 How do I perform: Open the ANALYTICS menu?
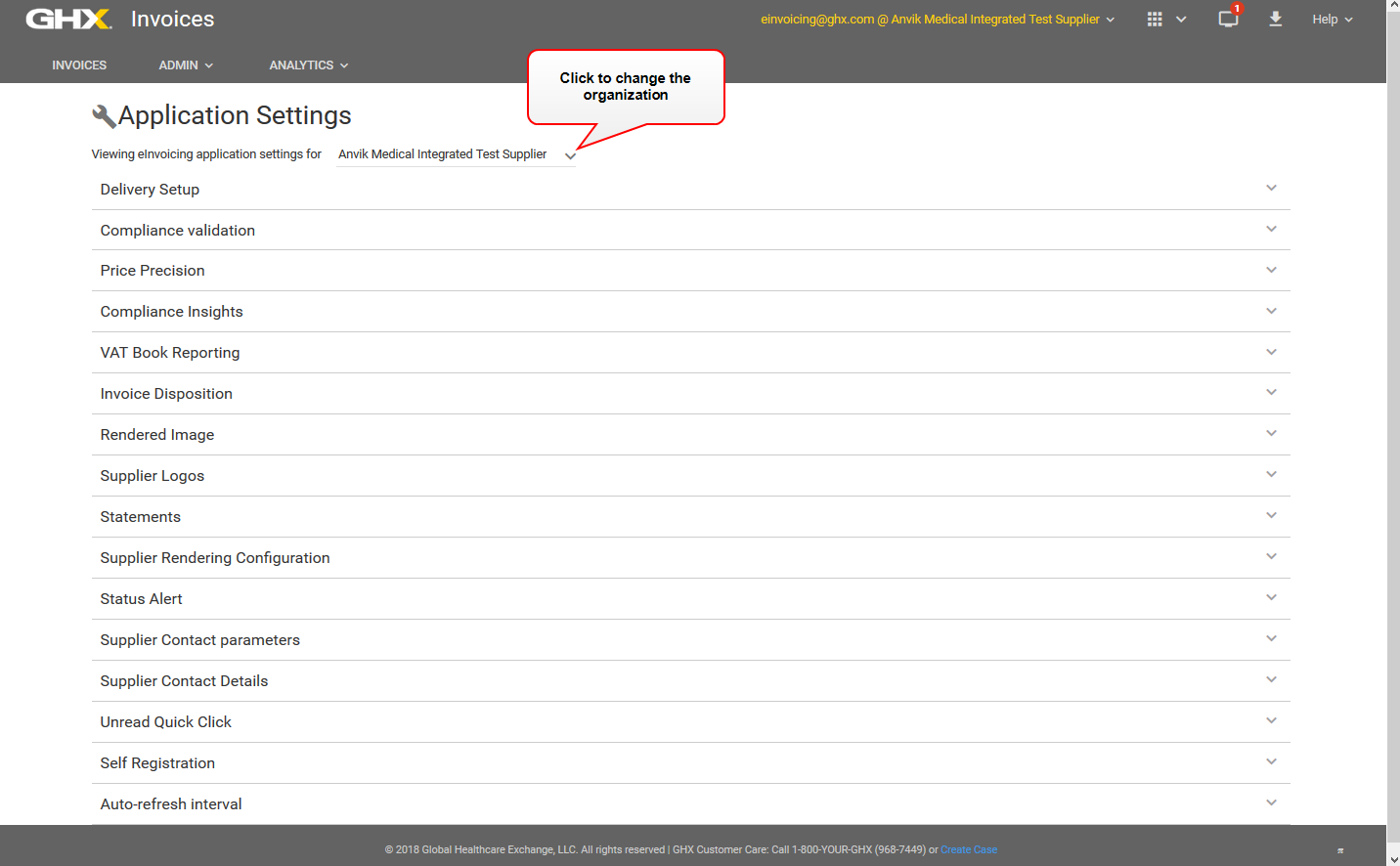coord(308,65)
